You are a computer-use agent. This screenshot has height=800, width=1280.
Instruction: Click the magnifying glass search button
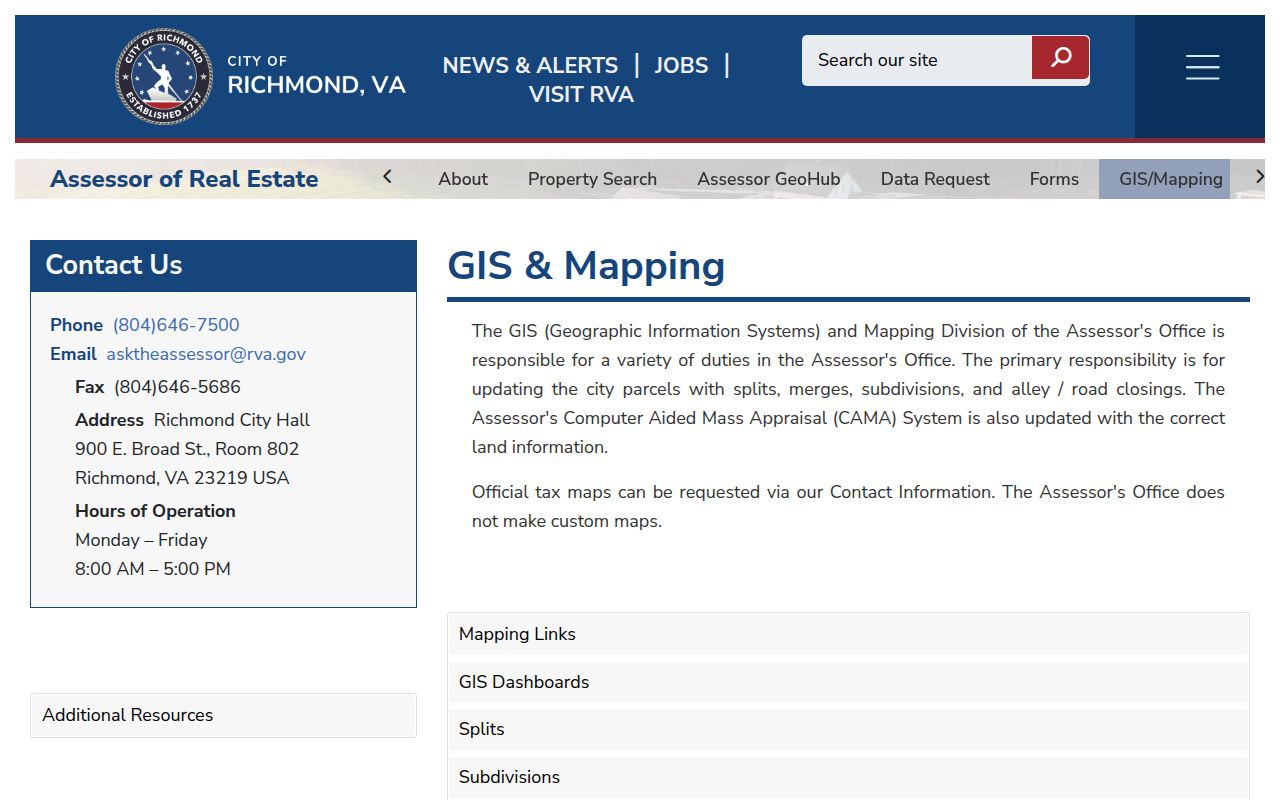point(1060,58)
